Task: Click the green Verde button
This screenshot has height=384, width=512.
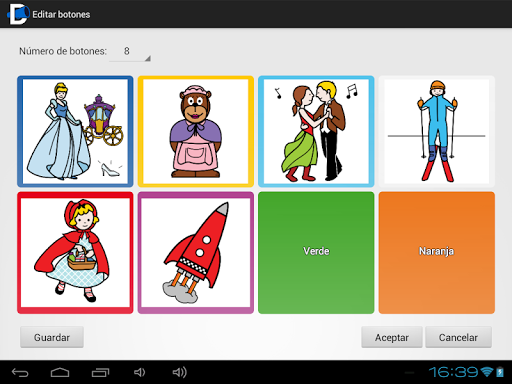Action: click(316, 253)
